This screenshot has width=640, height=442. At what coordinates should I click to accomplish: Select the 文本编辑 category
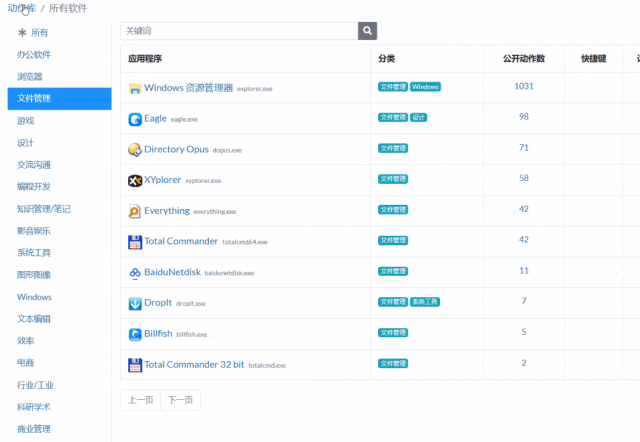(34, 319)
